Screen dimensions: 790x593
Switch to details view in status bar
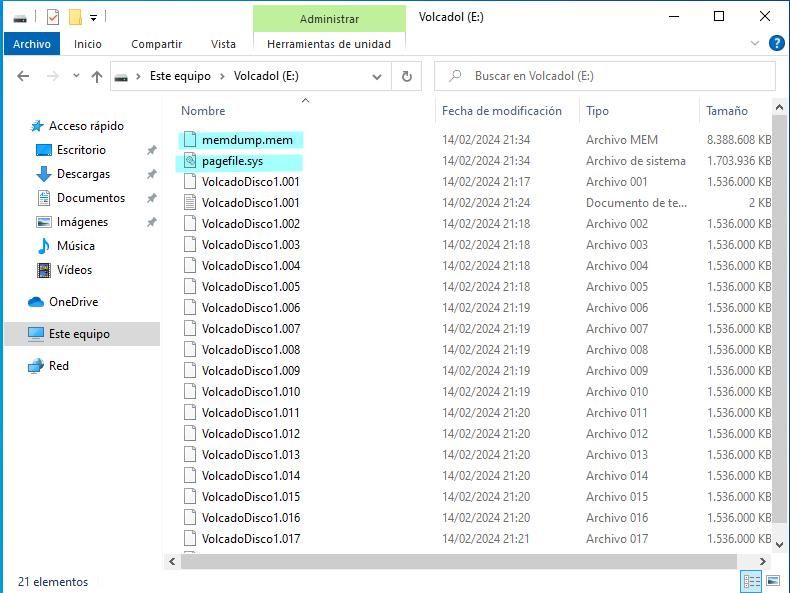coord(751,581)
